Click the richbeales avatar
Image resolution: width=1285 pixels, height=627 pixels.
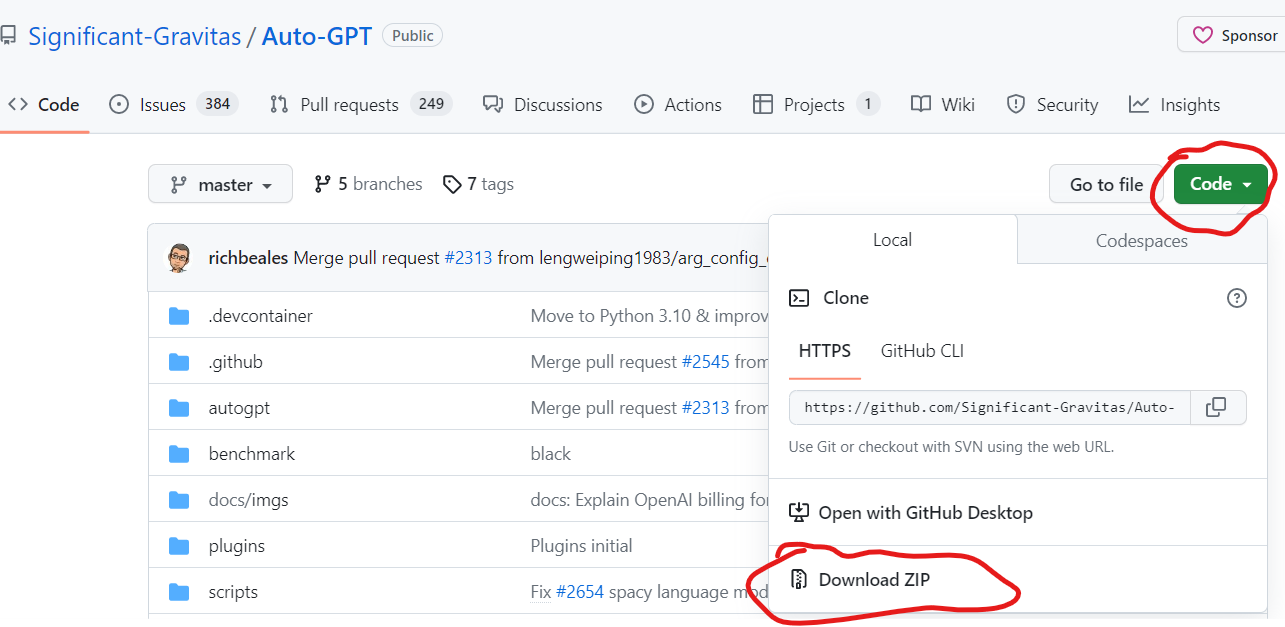(x=178, y=257)
